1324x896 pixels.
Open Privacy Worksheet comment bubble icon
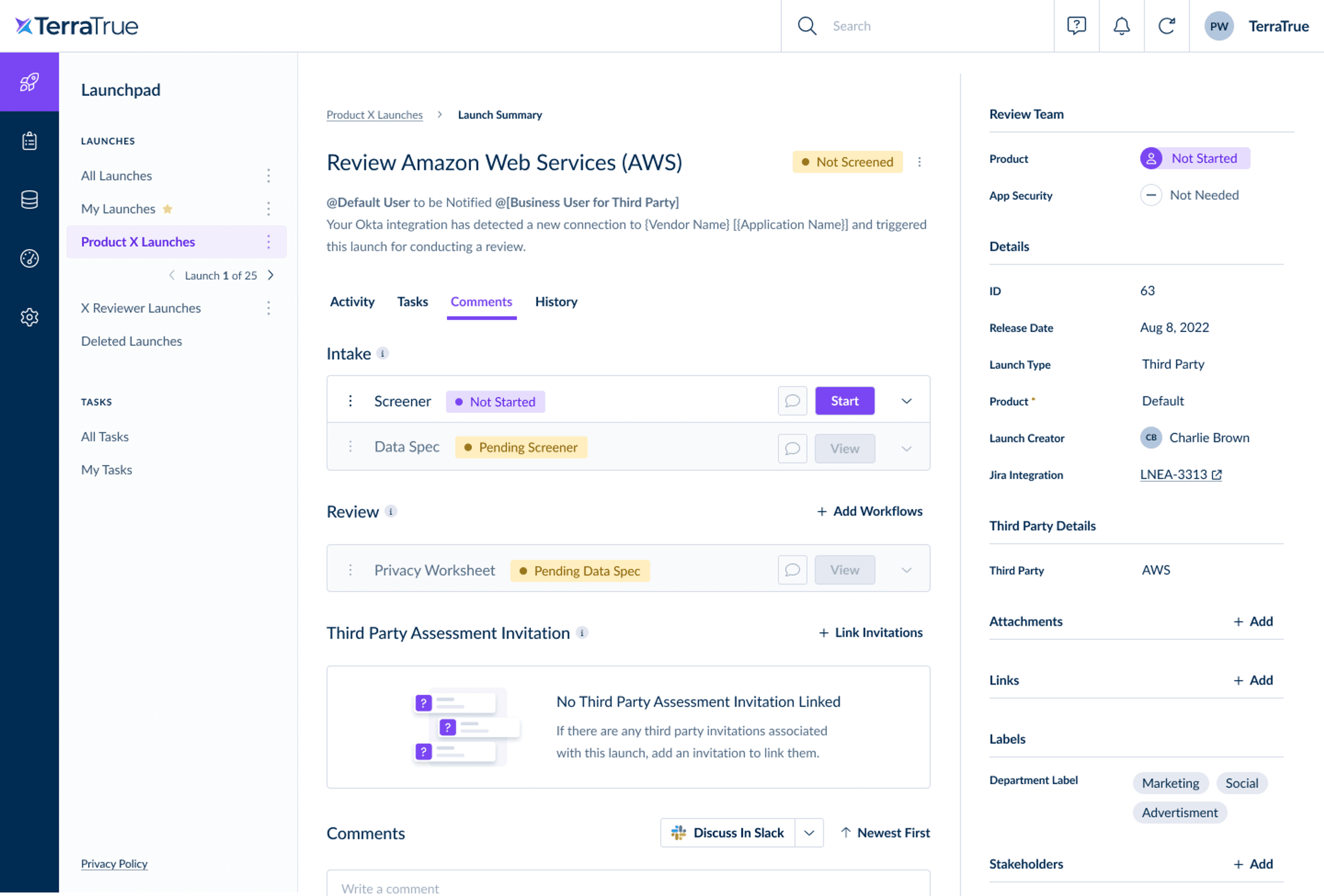click(792, 570)
